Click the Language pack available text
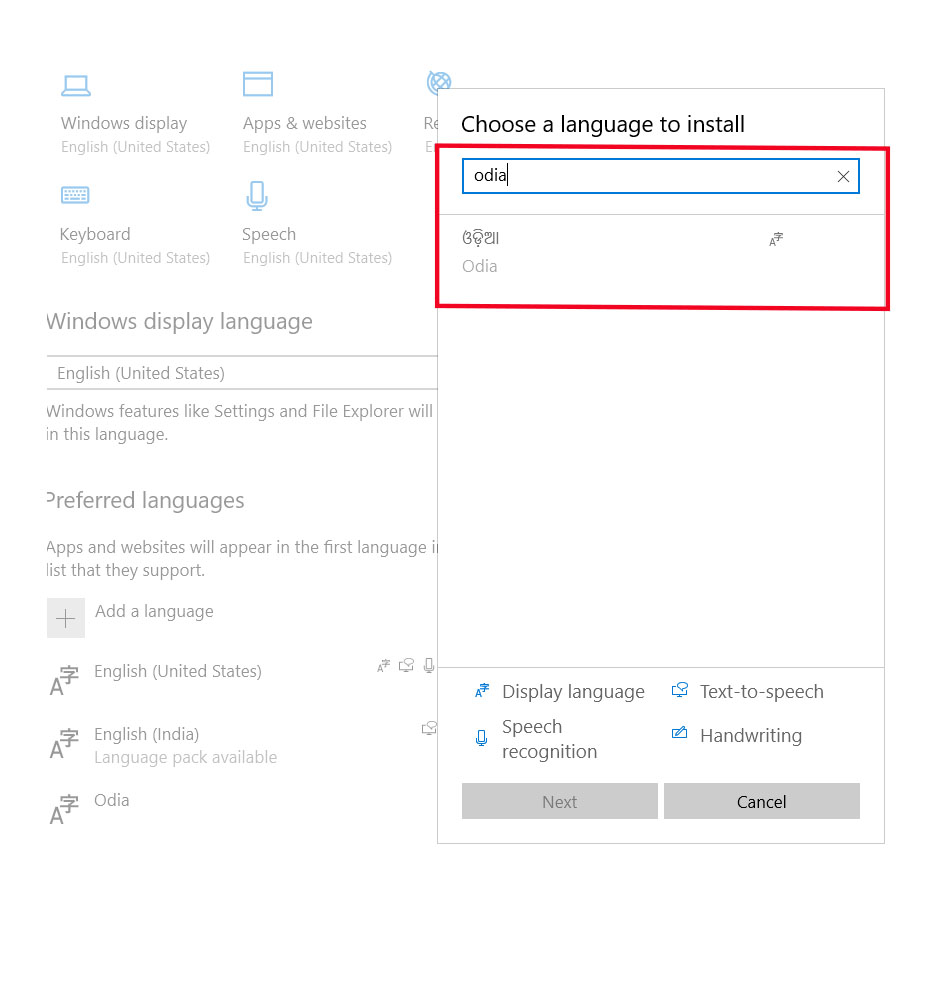 coord(185,758)
